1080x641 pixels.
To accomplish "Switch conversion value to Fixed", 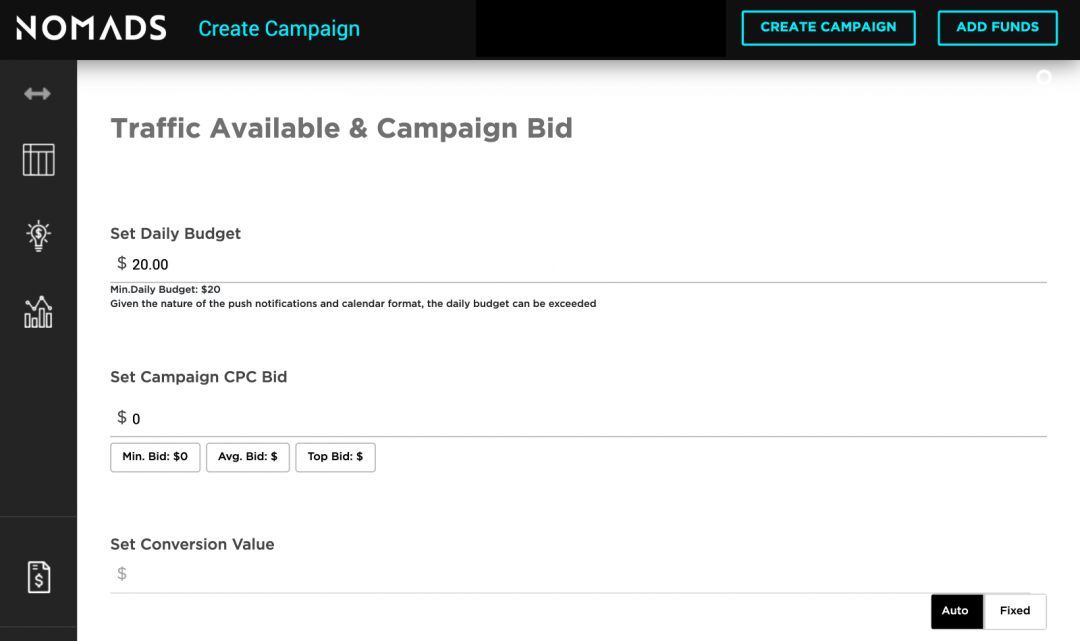I will 1015,611.
